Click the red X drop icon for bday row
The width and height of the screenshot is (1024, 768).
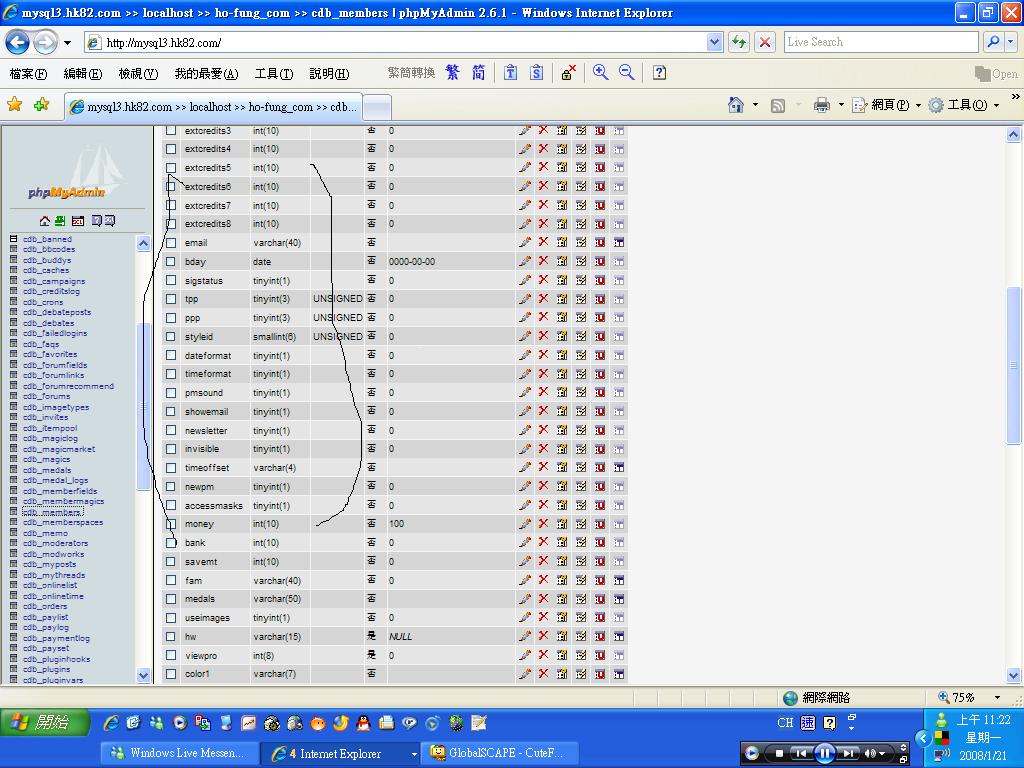click(x=543, y=261)
